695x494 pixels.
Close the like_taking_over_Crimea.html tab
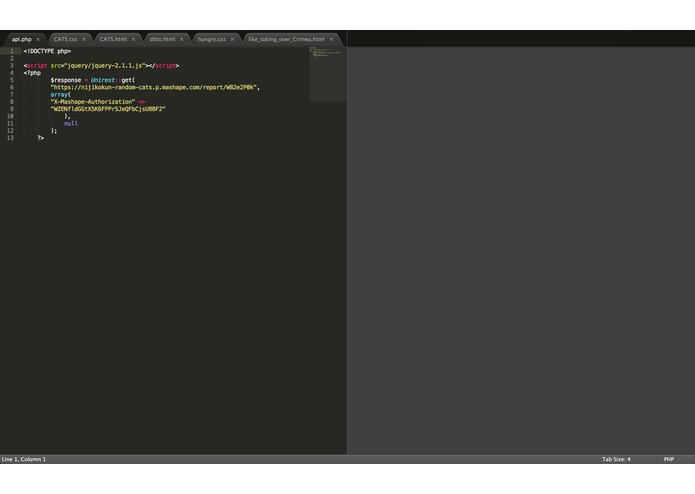pyautogui.click(x=331, y=39)
